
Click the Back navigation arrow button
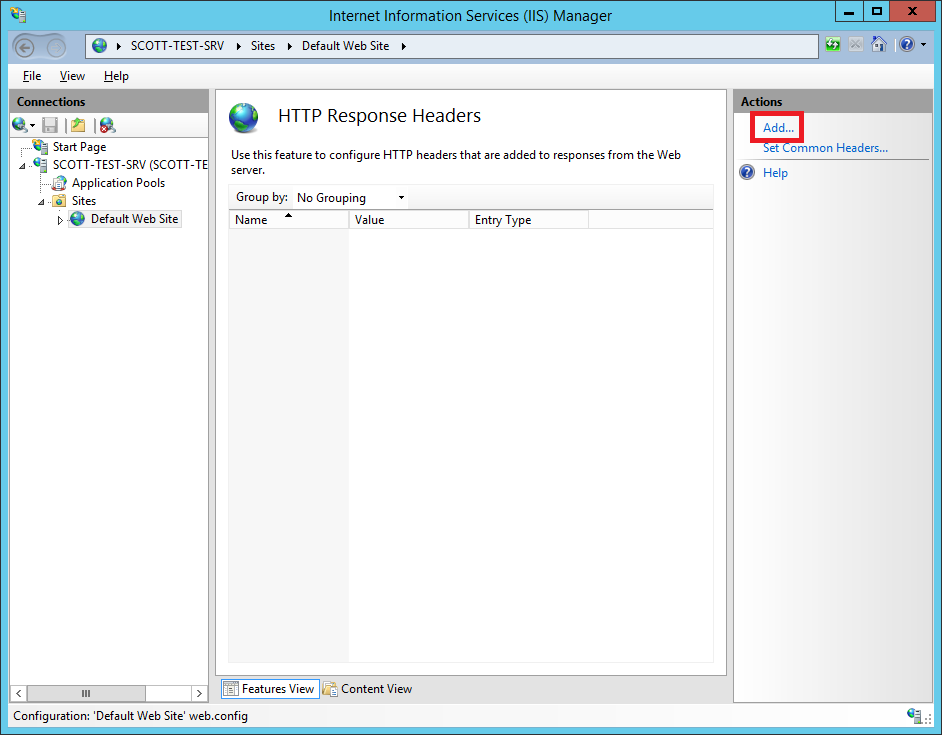point(26,46)
